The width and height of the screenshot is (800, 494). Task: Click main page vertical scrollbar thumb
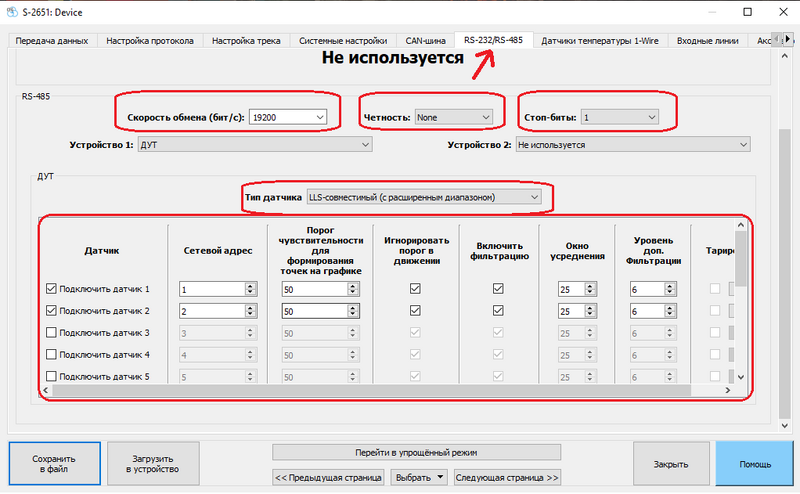(785, 273)
